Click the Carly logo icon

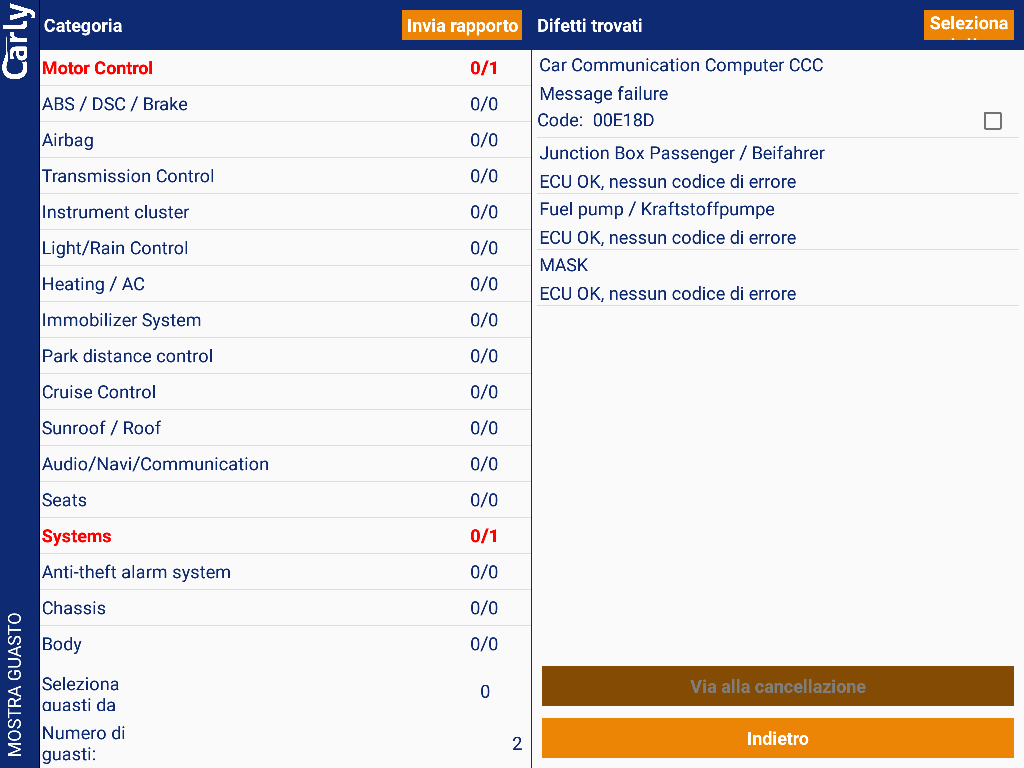pos(18,42)
